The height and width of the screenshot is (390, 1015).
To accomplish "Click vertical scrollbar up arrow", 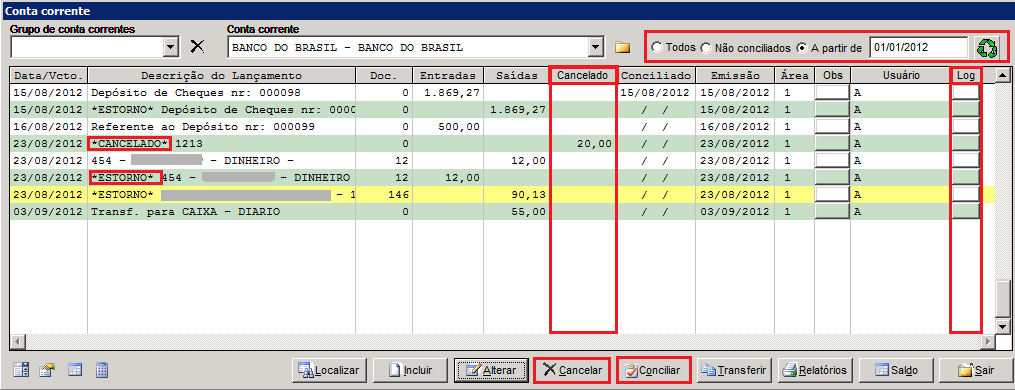I will point(1003,74).
